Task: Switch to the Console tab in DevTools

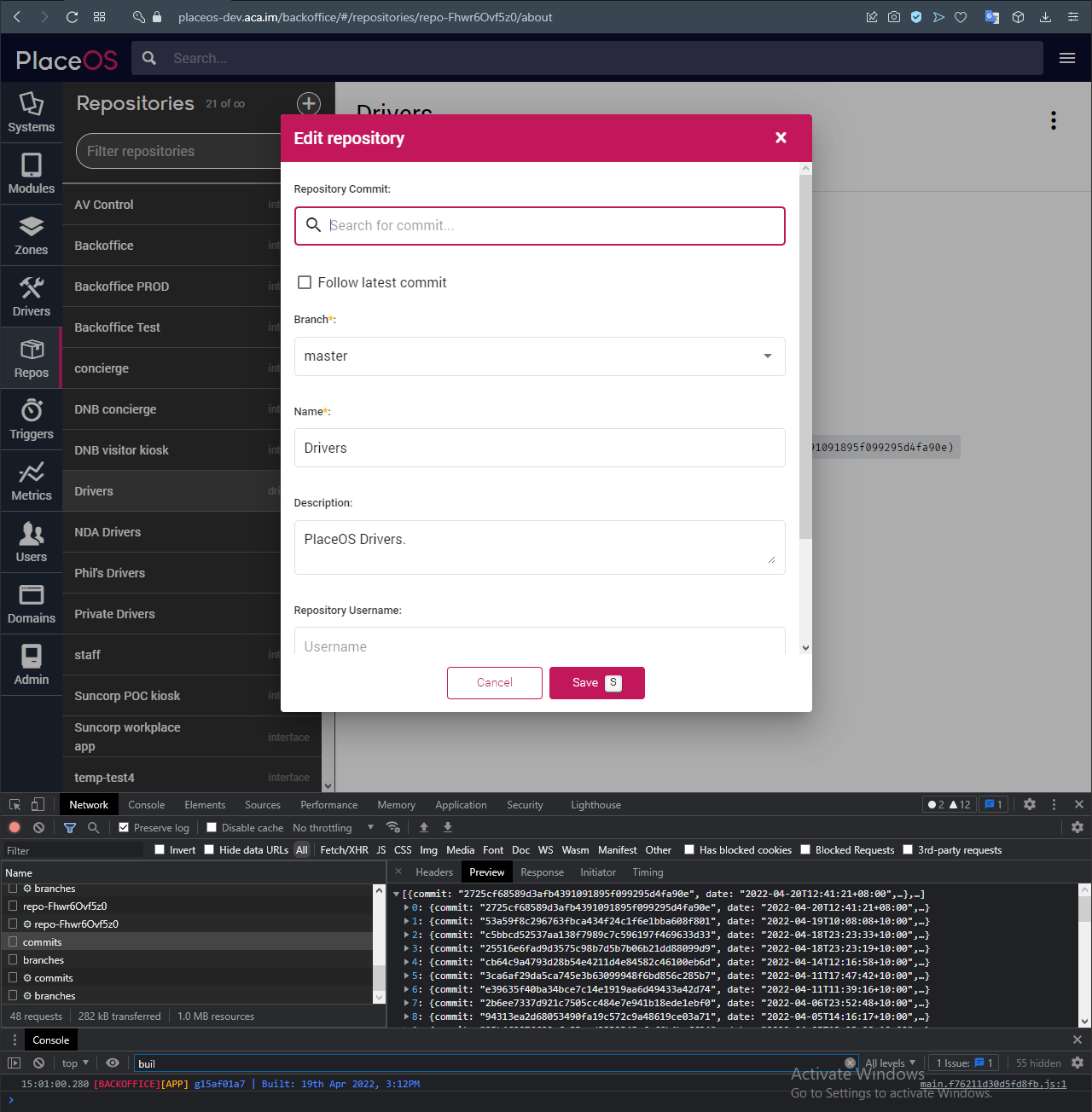Action: point(146,804)
